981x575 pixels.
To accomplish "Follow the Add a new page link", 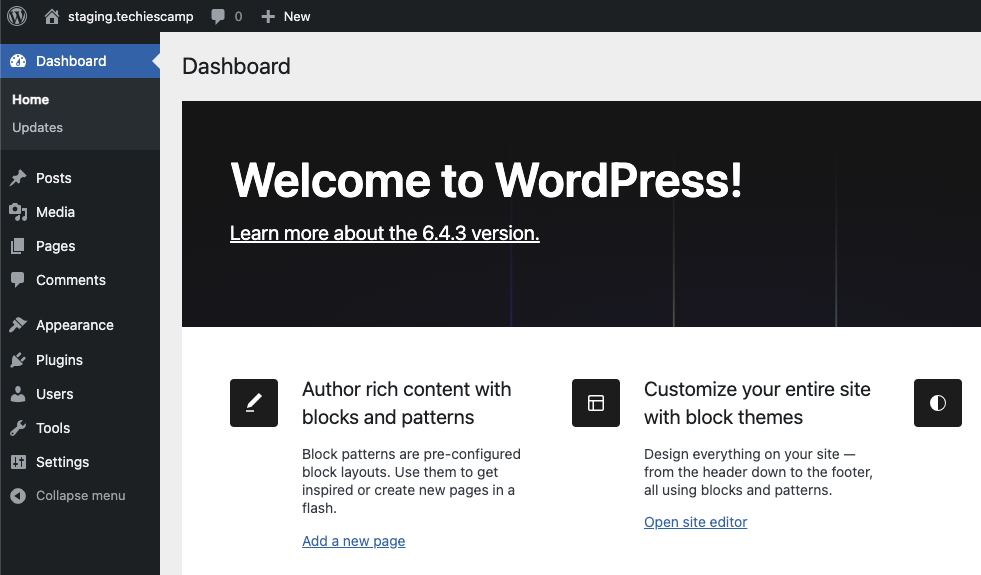I will [x=353, y=541].
